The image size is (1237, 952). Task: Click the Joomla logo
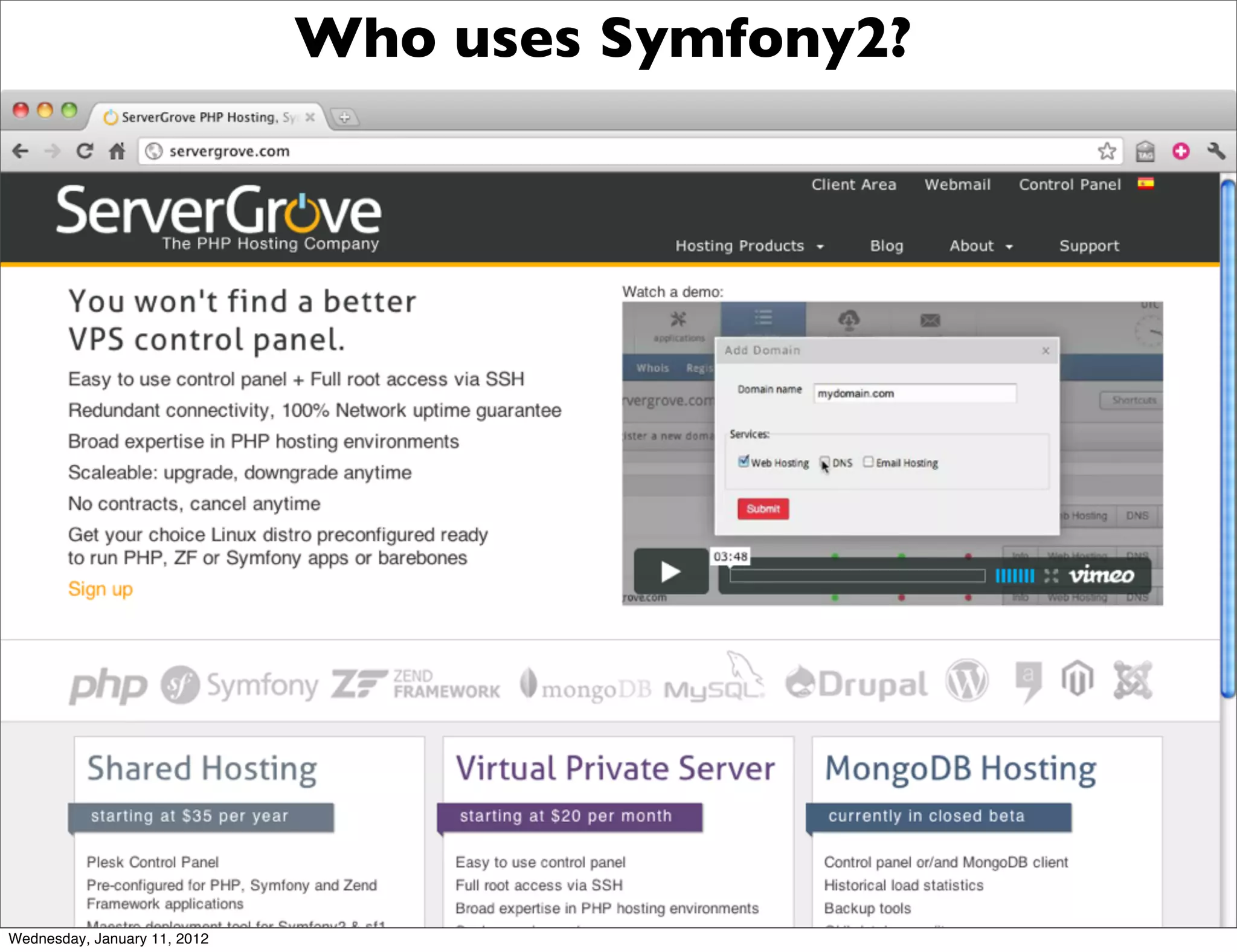pos(1133,680)
